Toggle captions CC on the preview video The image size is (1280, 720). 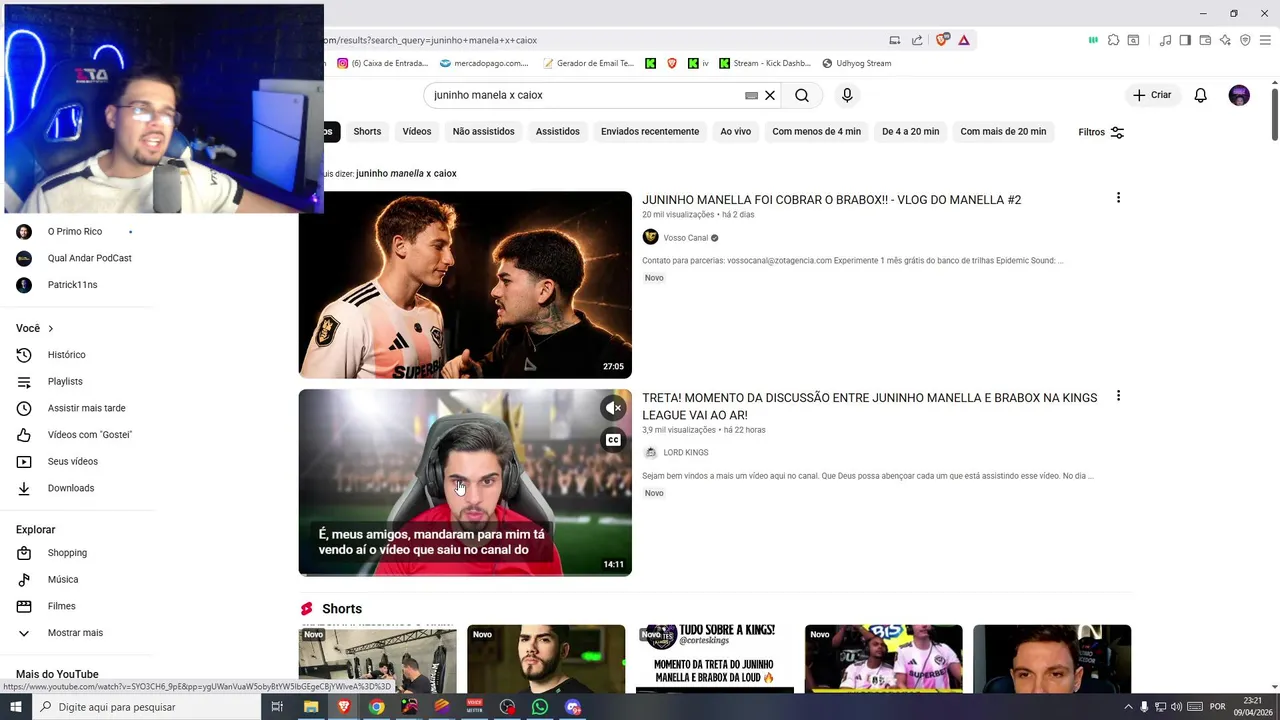(x=613, y=440)
